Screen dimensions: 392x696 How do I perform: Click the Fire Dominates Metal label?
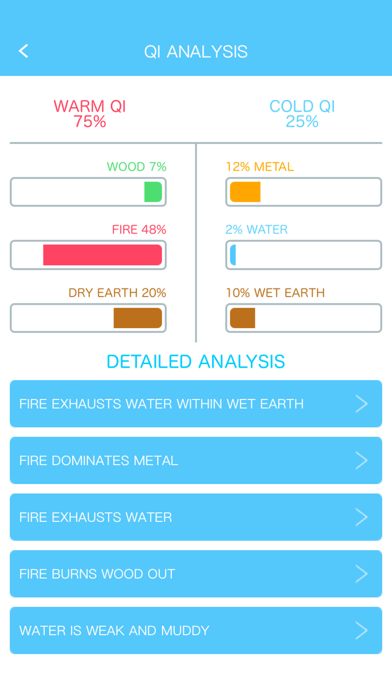click(99, 461)
